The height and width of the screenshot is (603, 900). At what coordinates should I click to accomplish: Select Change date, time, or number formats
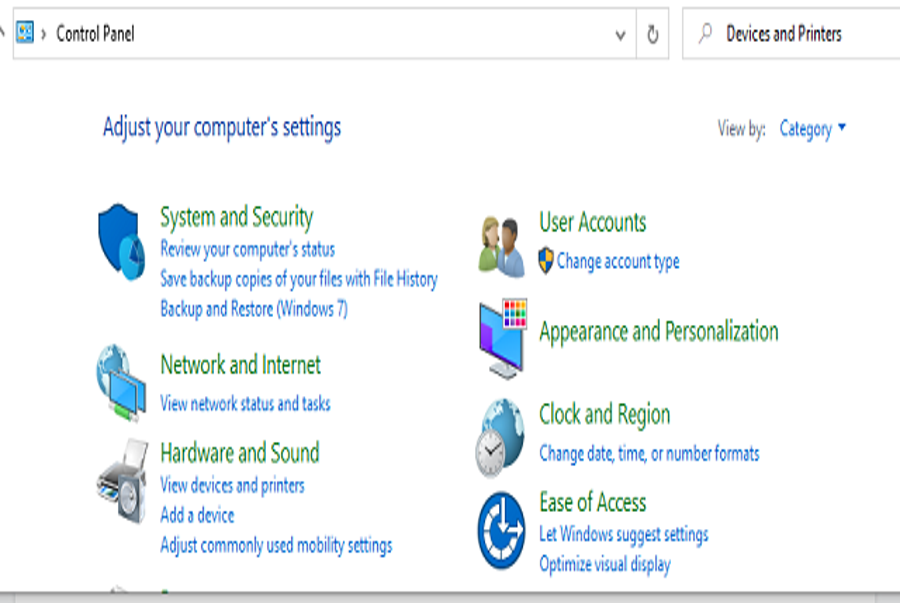649,454
